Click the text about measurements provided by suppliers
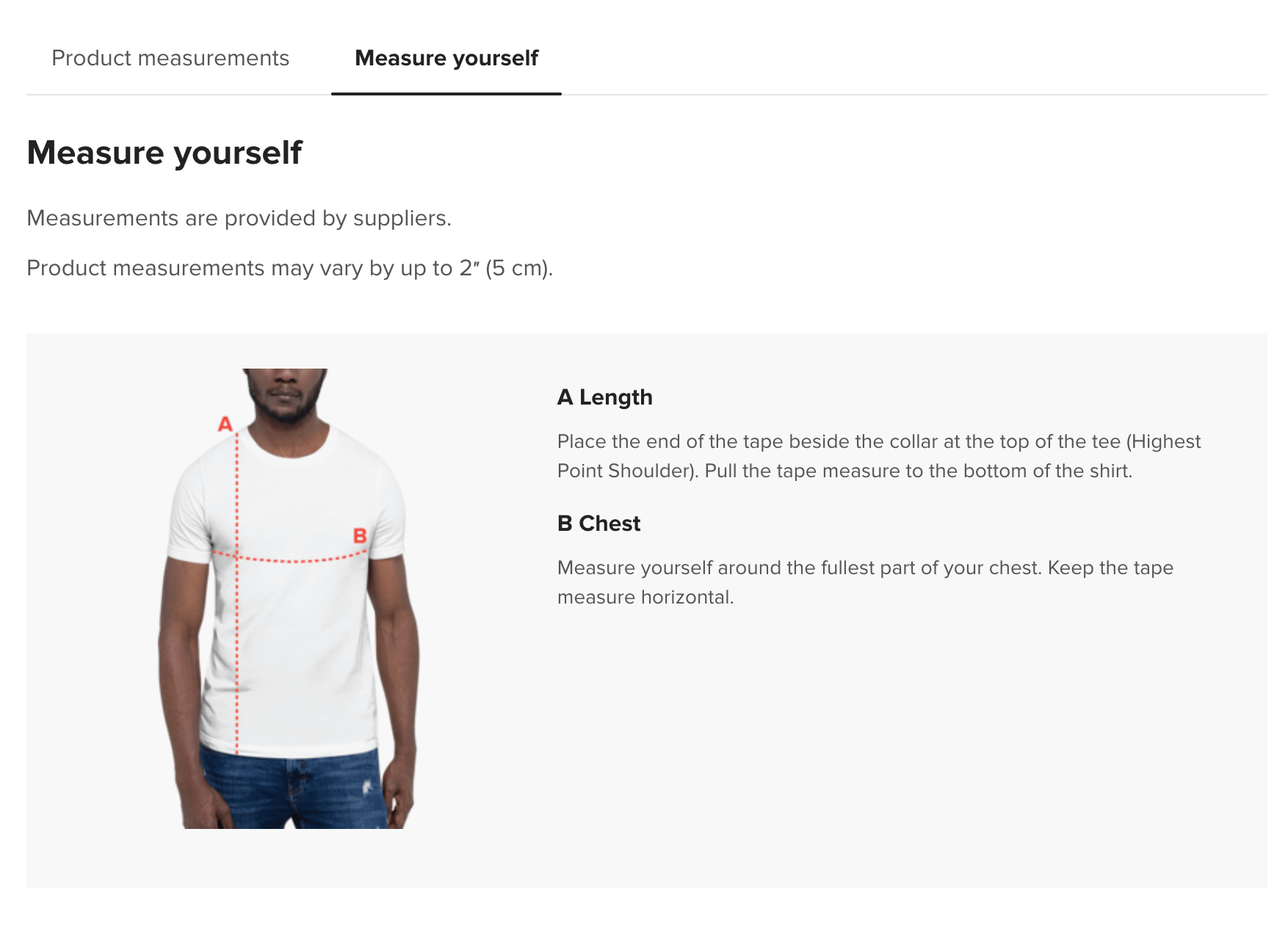The height and width of the screenshot is (931, 1288). tap(239, 218)
